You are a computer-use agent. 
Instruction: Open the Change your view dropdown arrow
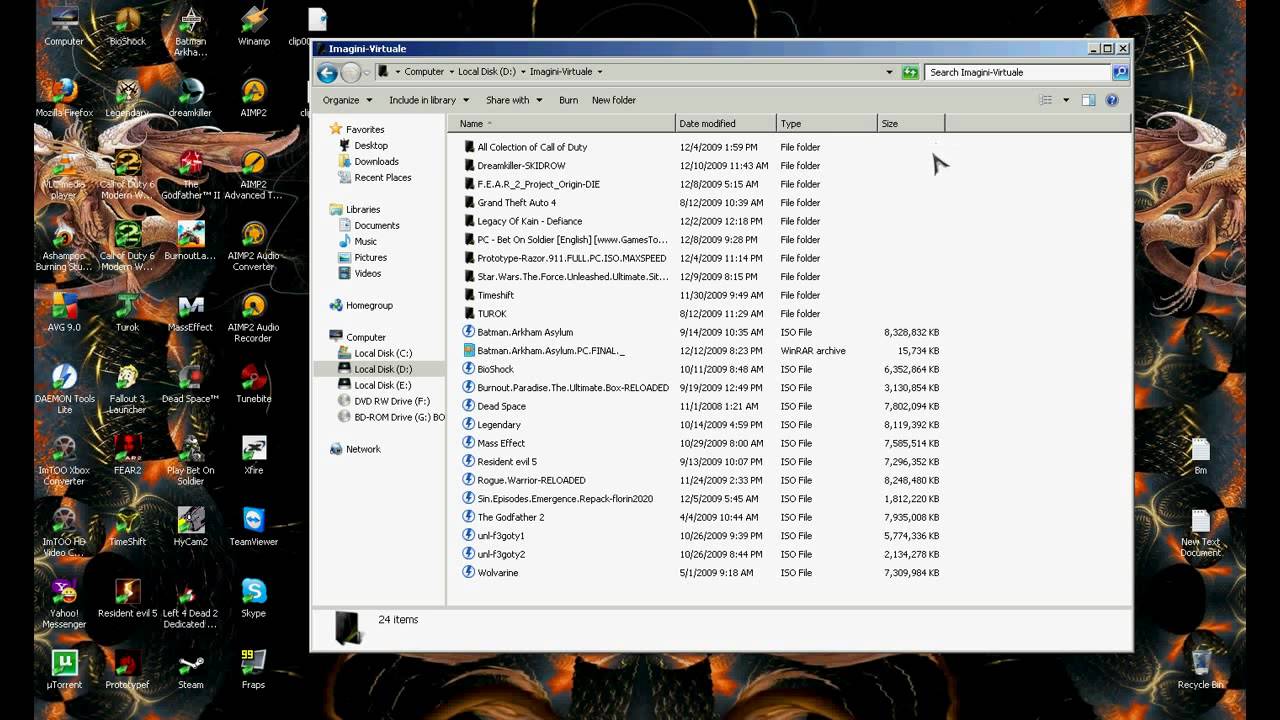(1066, 100)
